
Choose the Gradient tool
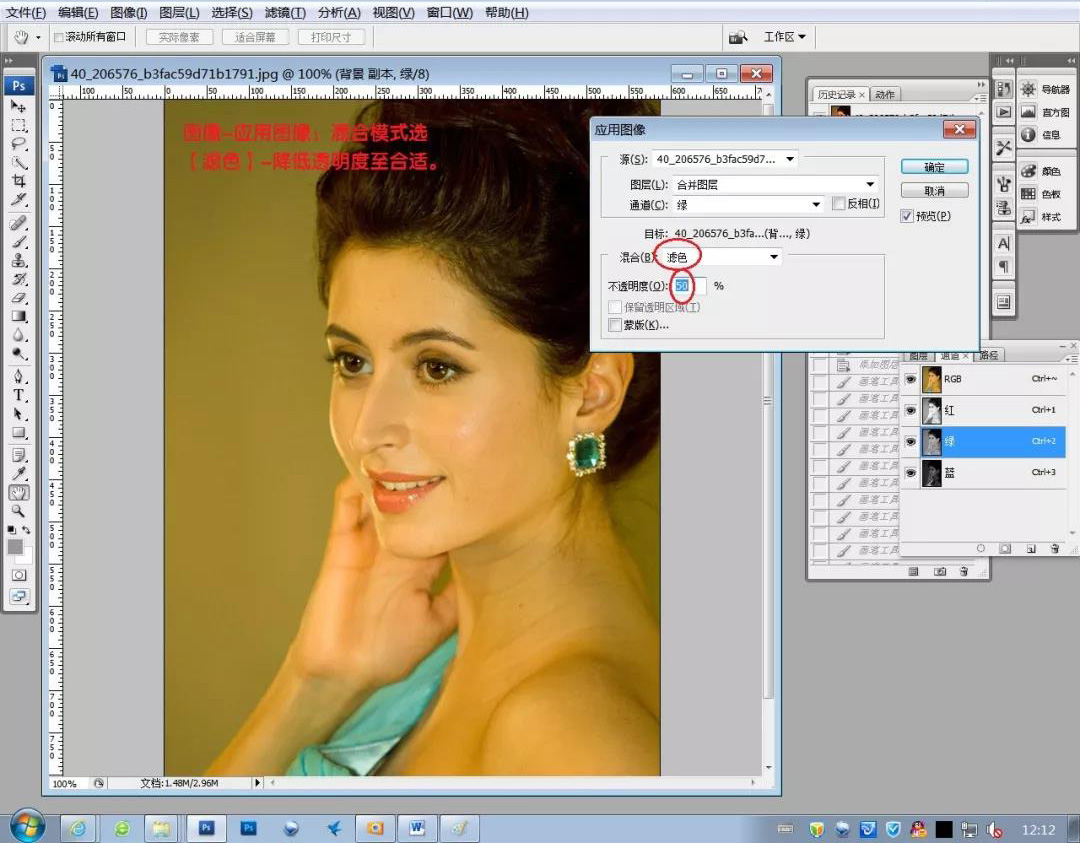[19, 316]
